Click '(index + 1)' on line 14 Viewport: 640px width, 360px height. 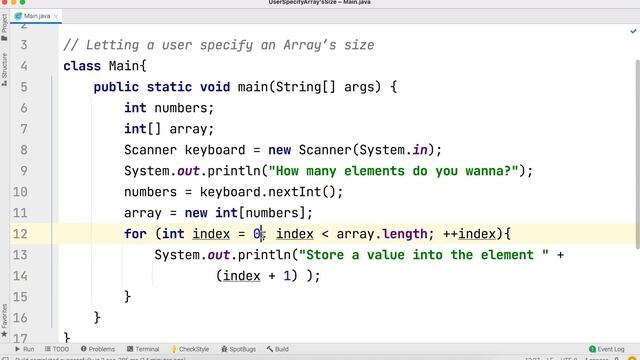pyautogui.click(x=256, y=276)
